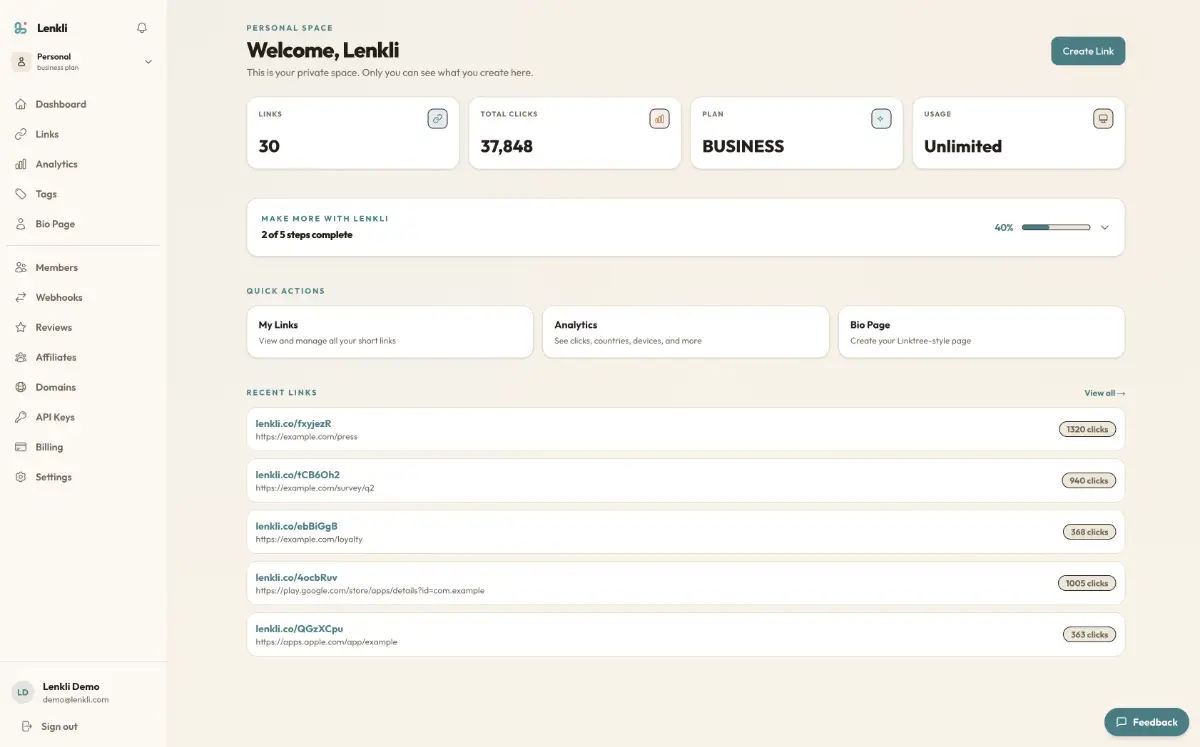The width and height of the screenshot is (1200, 747).
Task: Click the Dashboard home icon in sidebar
Action: pos(21,104)
